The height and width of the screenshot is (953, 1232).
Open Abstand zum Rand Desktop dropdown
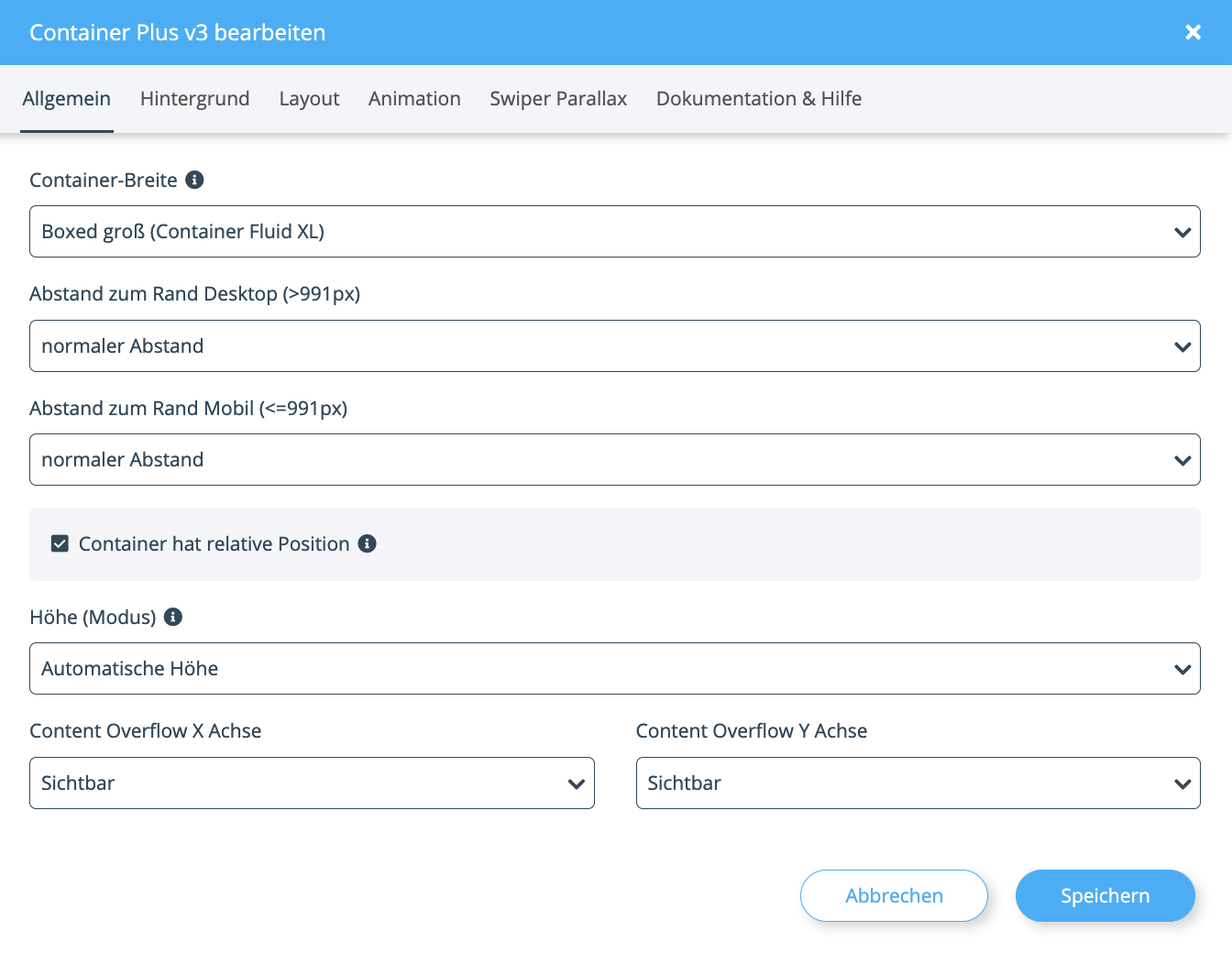pyautogui.click(x=615, y=345)
